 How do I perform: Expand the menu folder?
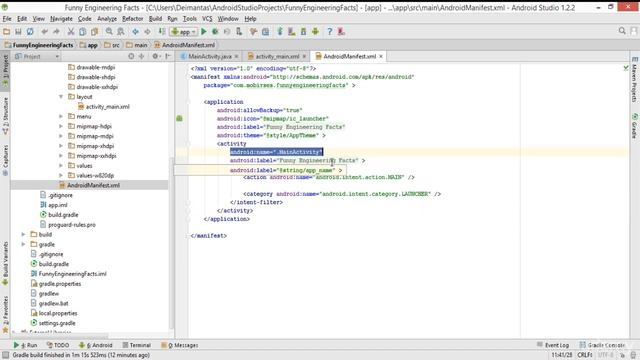(x=61, y=116)
